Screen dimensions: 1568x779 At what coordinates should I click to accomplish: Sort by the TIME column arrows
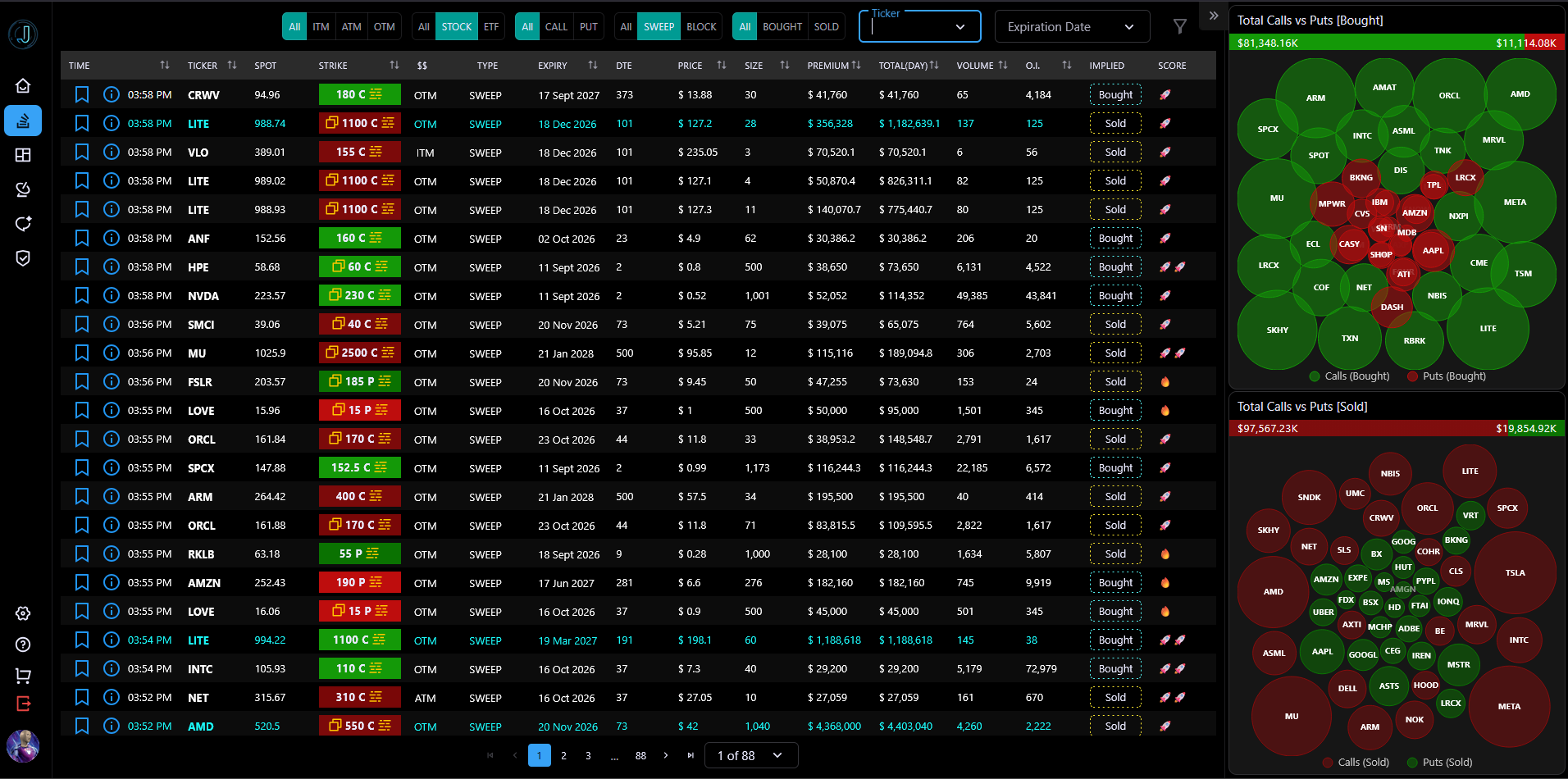pos(165,65)
